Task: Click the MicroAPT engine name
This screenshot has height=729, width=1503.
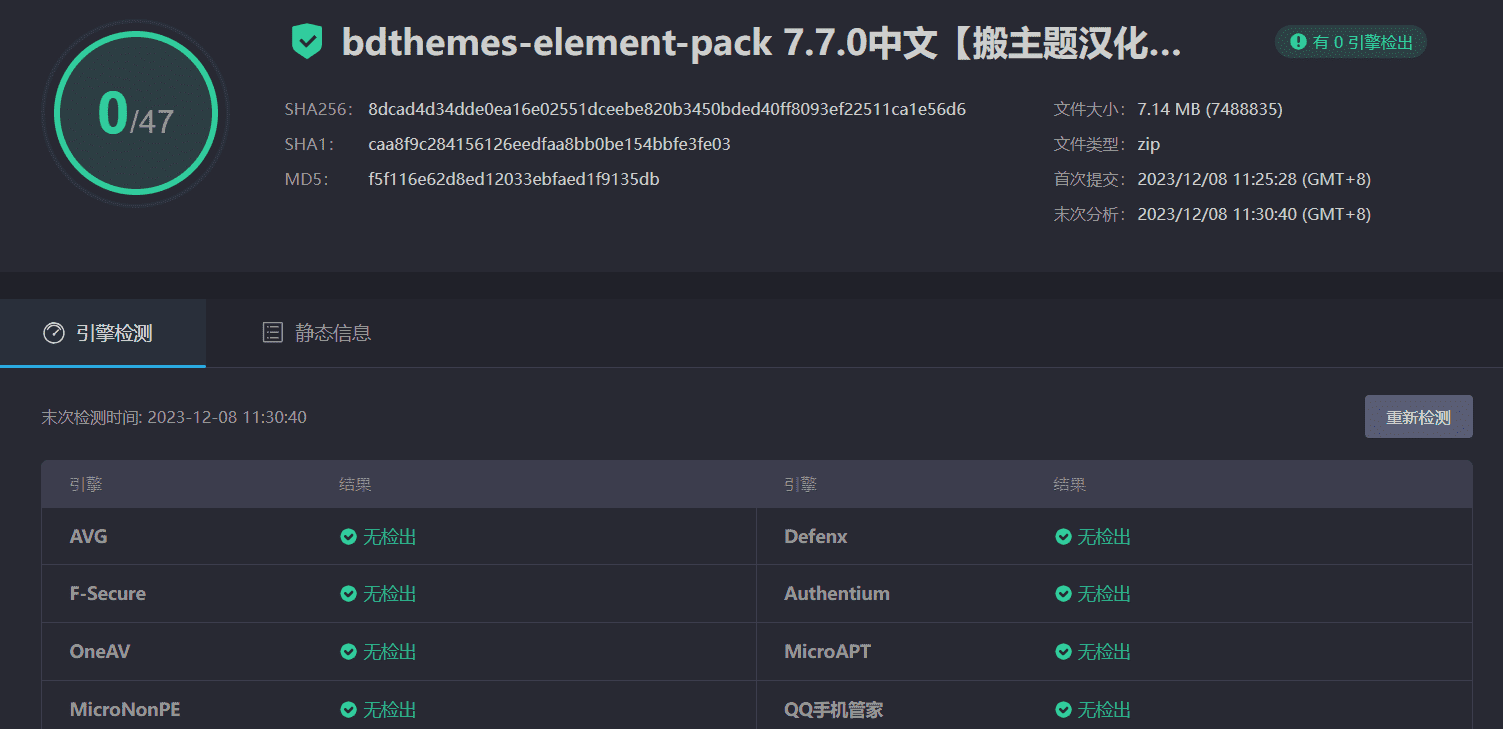Action: coord(827,652)
